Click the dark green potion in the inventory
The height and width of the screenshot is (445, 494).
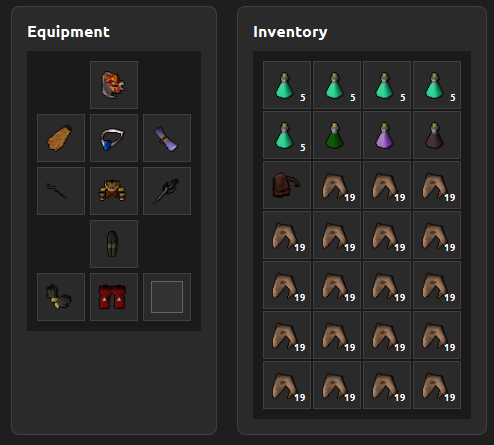pos(337,135)
